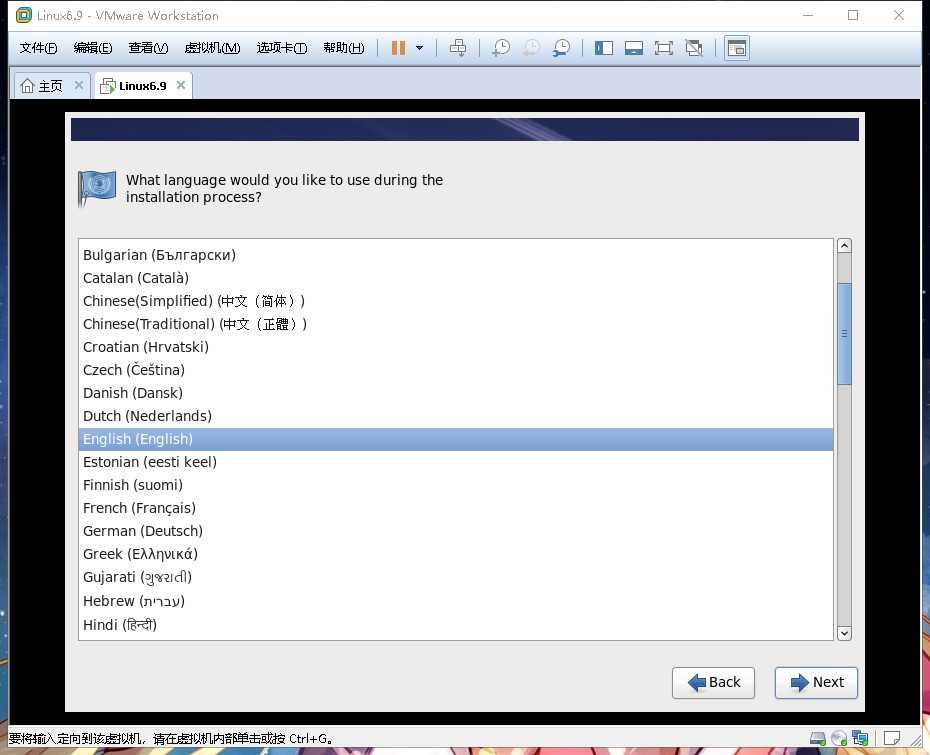Select the highlighted English (English) row
Image resolution: width=930 pixels, height=755 pixels.
coord(456,439)
